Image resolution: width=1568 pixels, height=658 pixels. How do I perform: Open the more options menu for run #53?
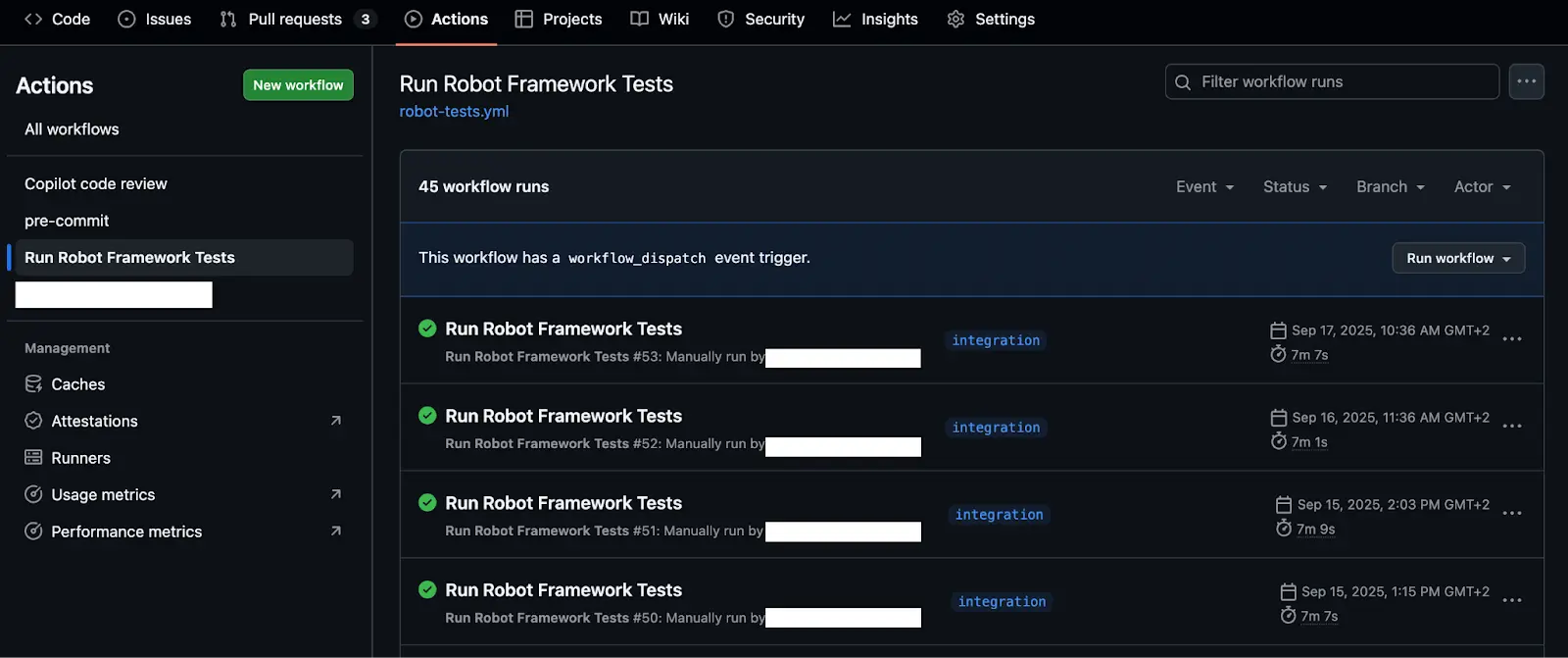pyautogui.click(x=1512, y=339)
